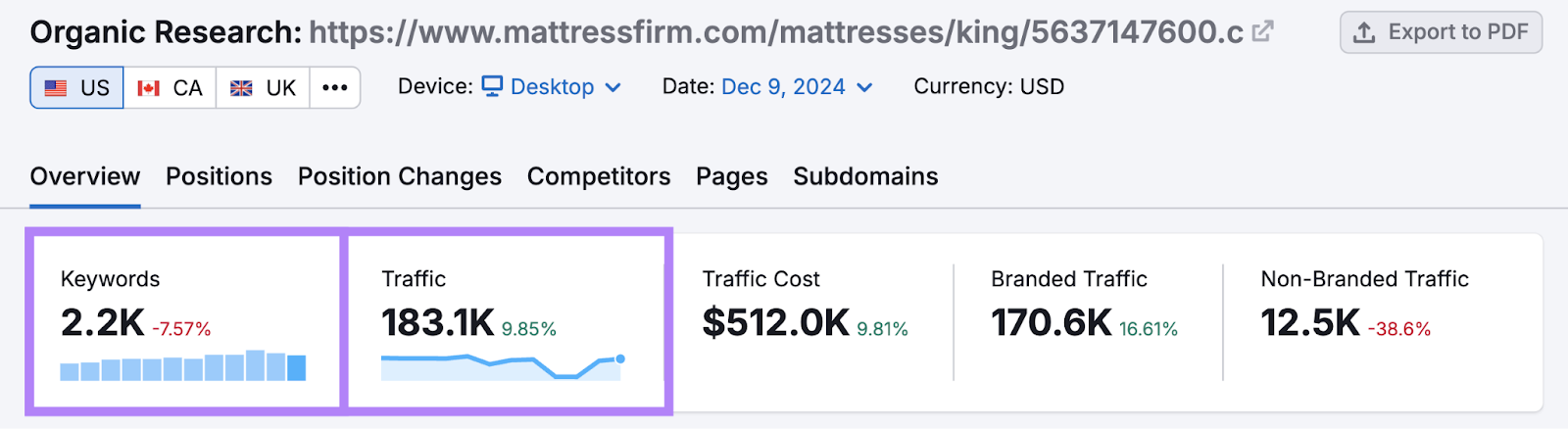Click the Keywords bar chart

183,366
